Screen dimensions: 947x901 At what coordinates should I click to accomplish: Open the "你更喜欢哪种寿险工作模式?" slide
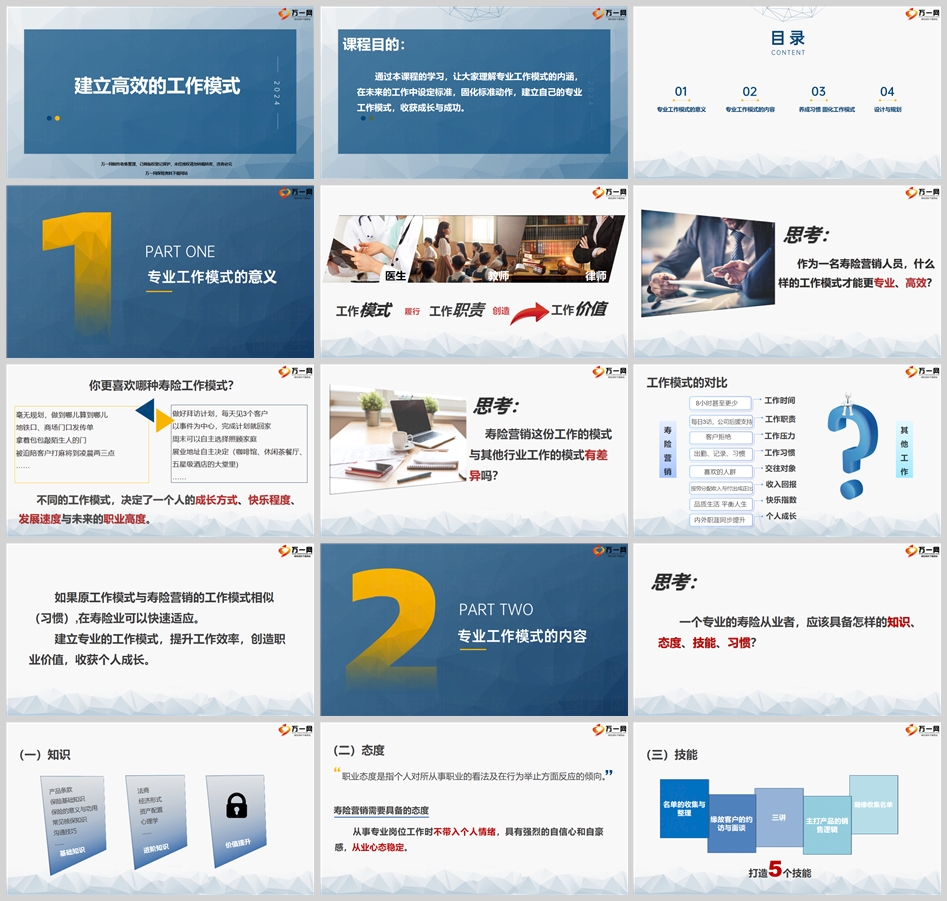(x=160, y=450)
